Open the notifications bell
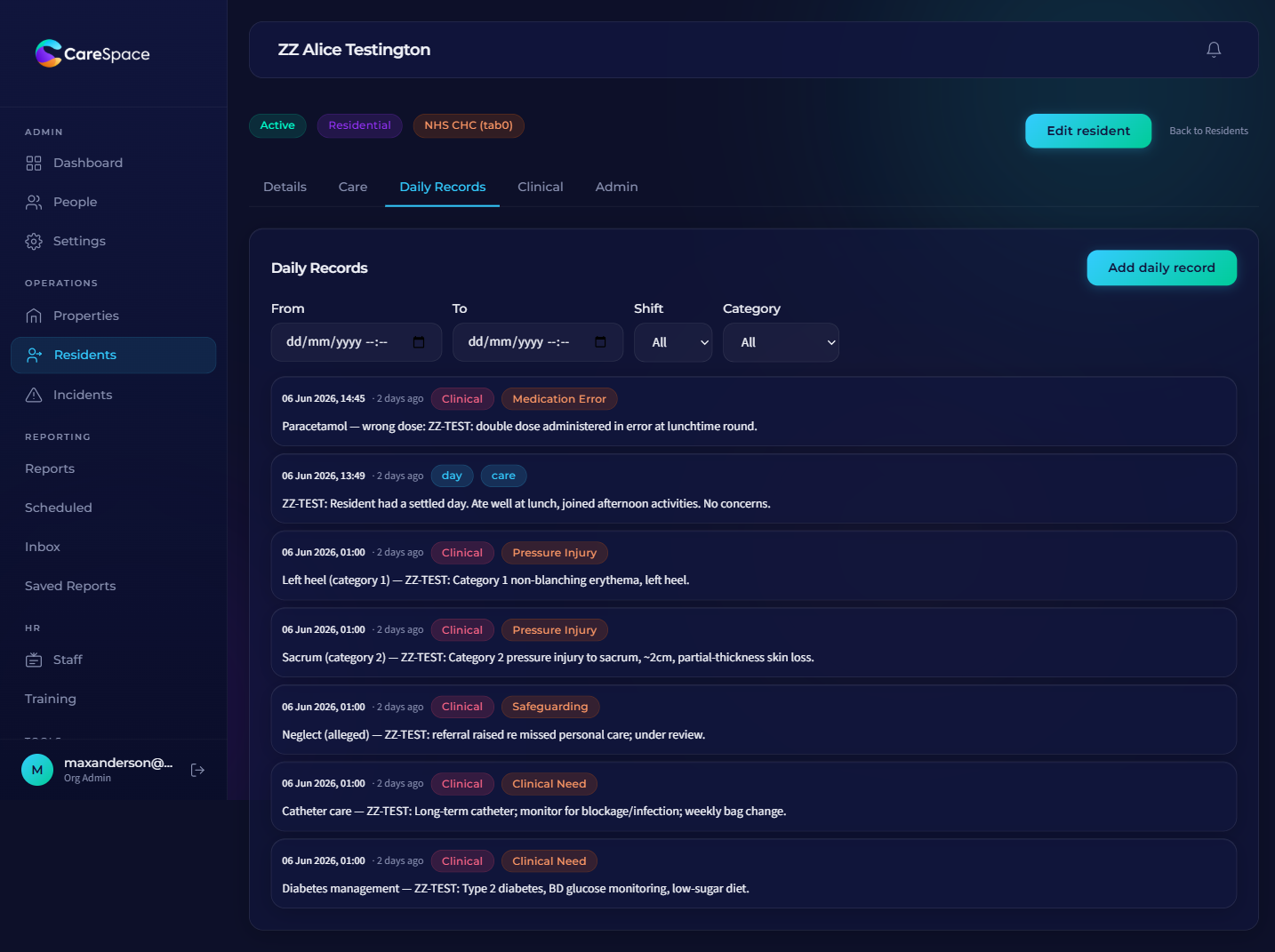 tap(1214, 50)
